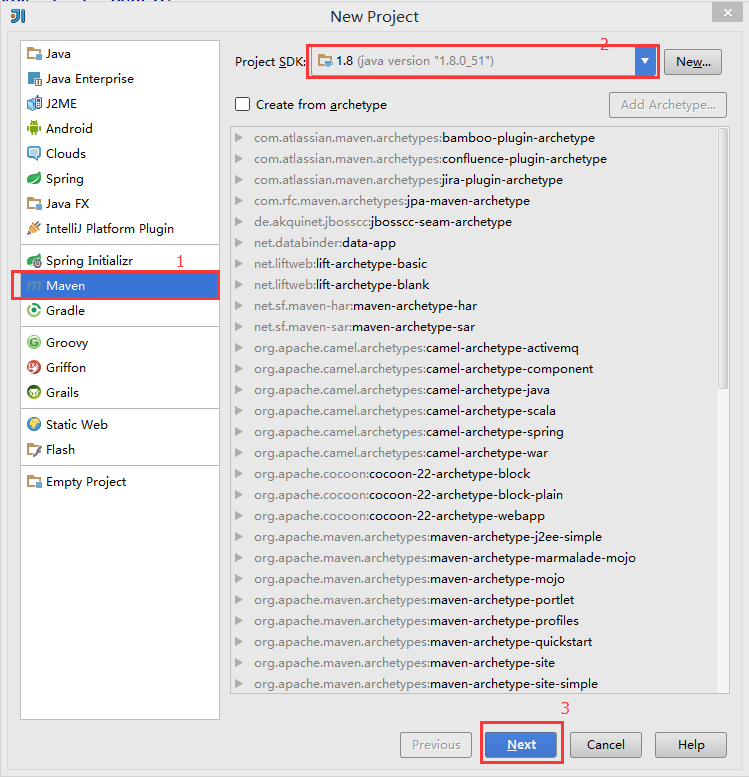Click the Maven m icon

click(34, 285)
